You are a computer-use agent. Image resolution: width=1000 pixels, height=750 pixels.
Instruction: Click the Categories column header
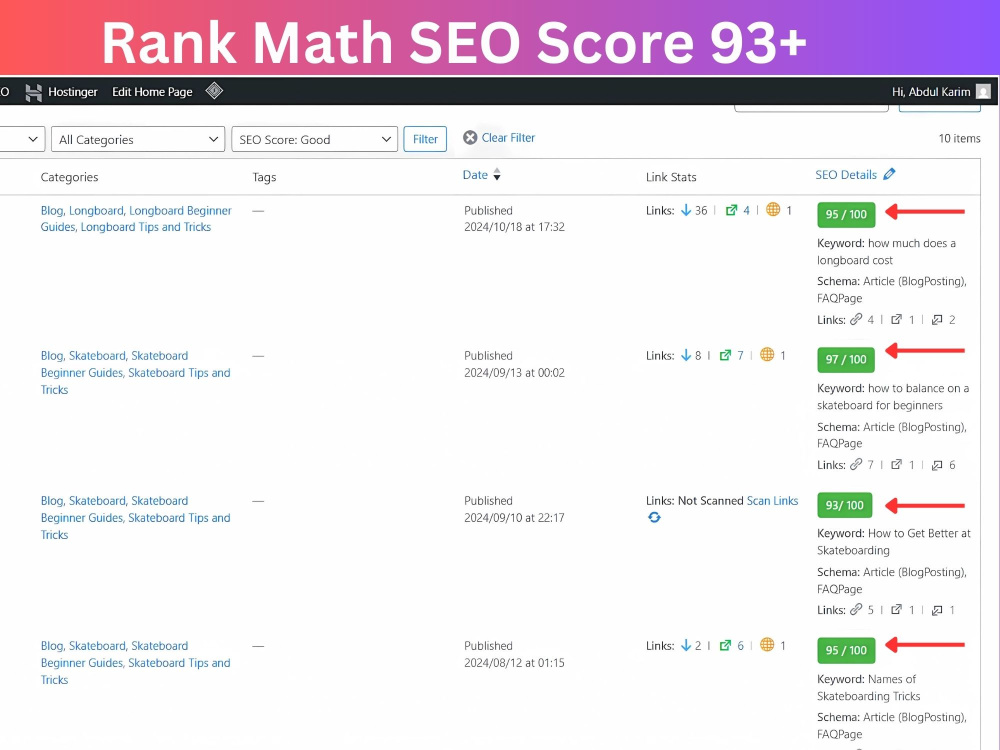click(70, 177)
